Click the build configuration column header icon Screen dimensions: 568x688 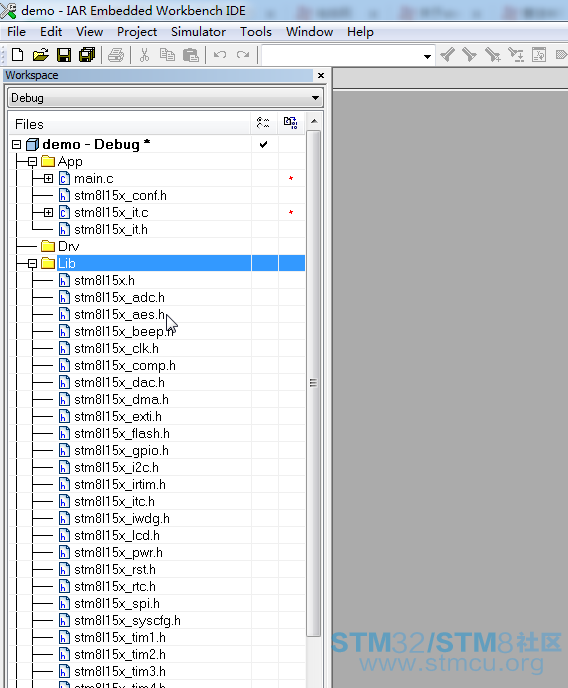(x=263, y=123)
